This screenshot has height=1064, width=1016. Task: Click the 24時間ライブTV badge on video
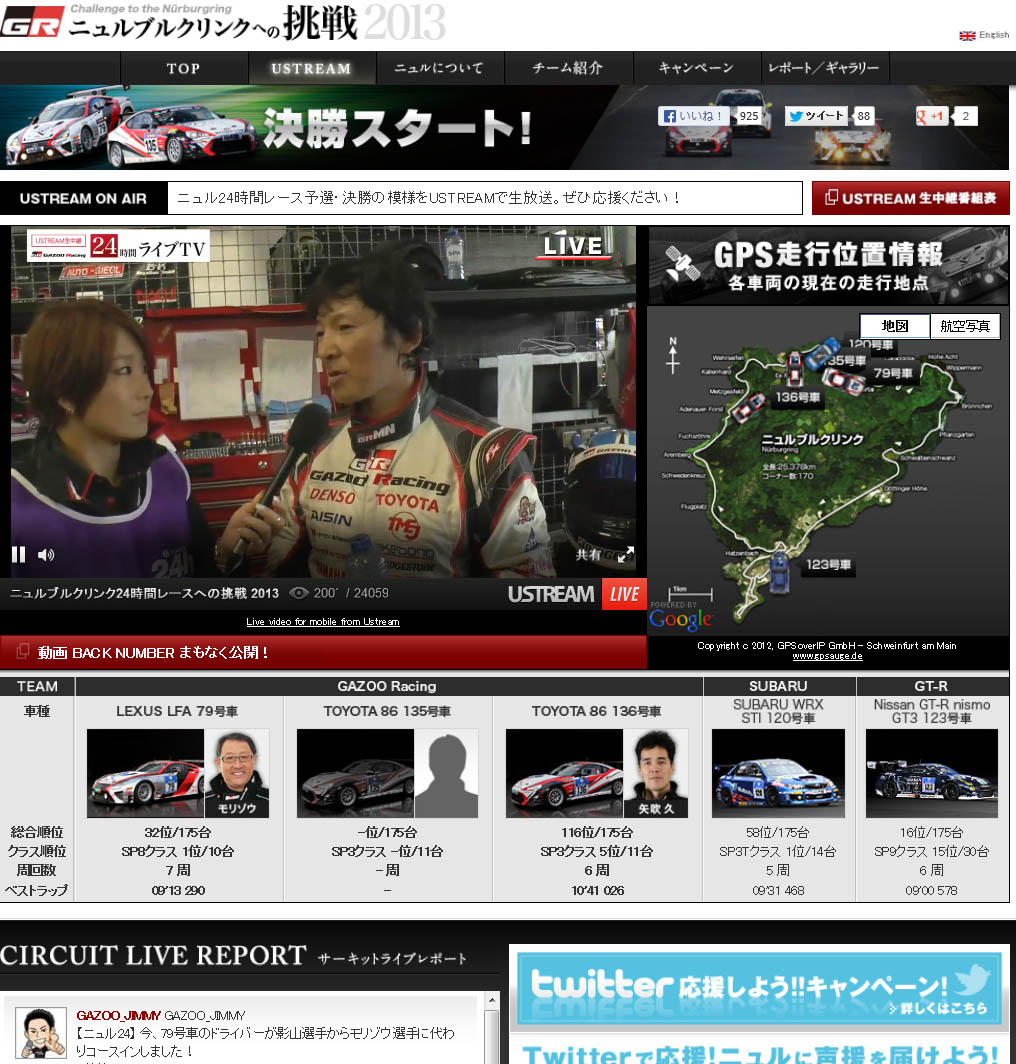[x=118, y=246]
